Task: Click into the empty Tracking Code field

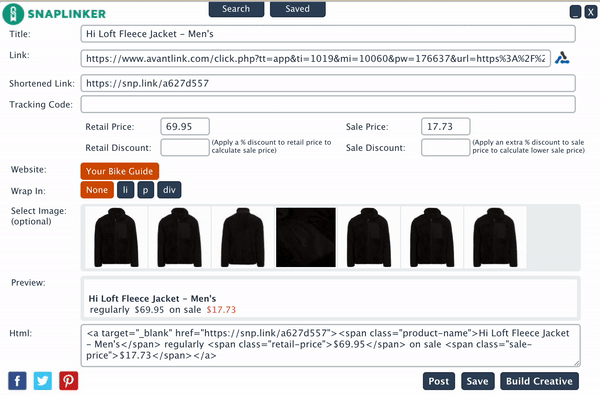Action: [x=328, y=104]
